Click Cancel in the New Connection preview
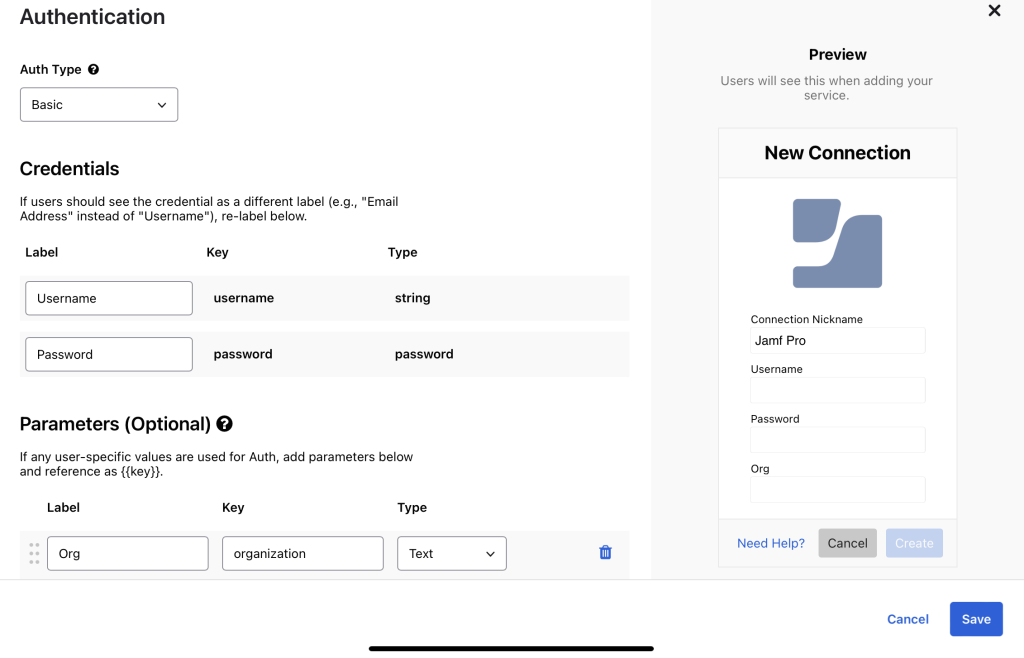 [x=848, y=543]
